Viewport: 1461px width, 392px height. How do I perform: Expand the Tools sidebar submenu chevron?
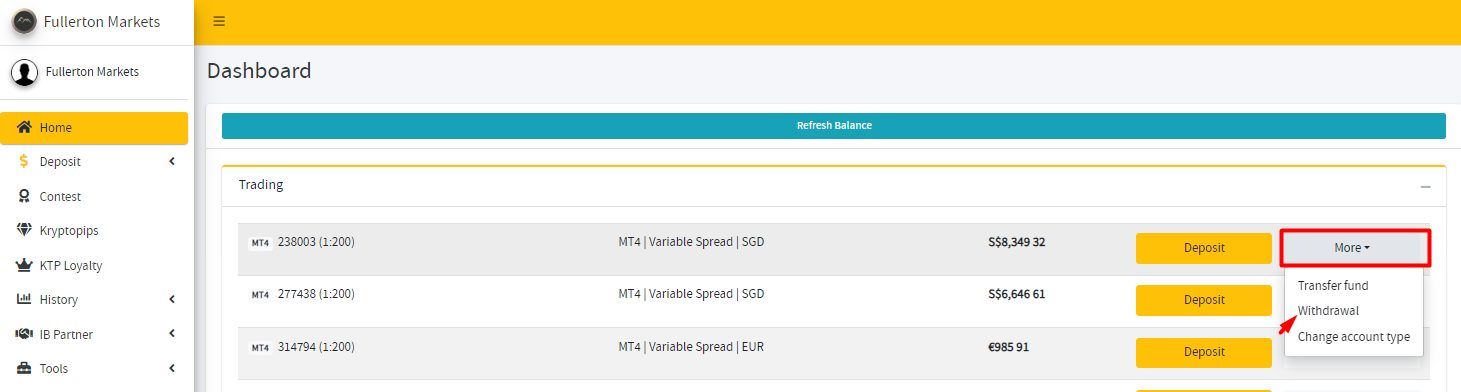pyautogui.click(x=172, y=368)
